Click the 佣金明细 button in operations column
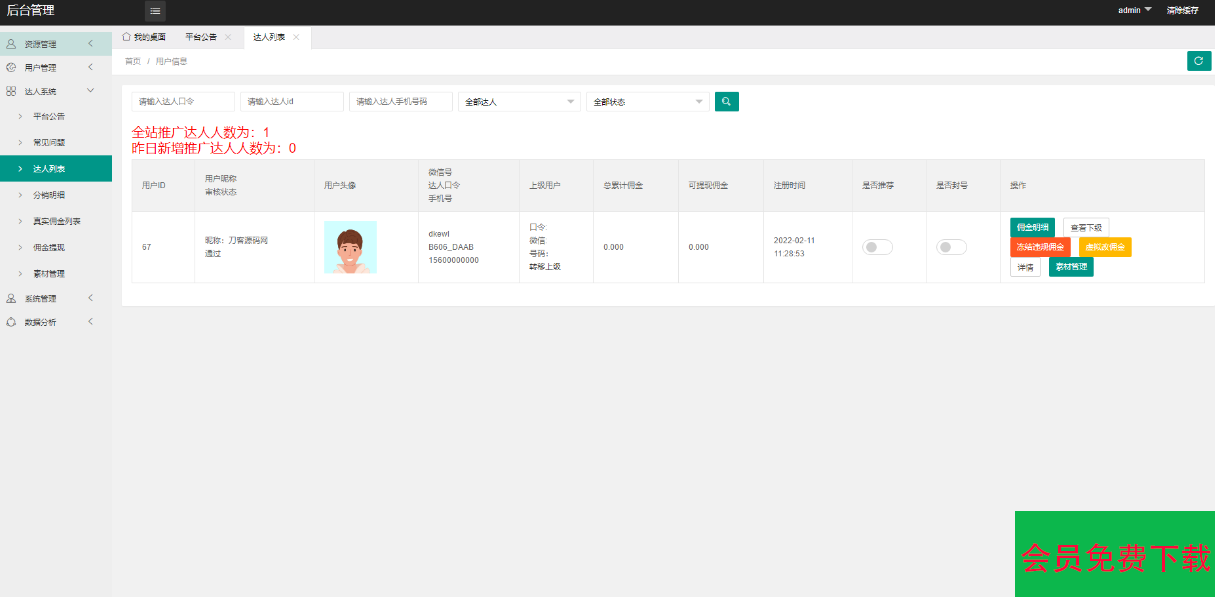Viewport: 1215px width, 597px height. click(x=1032, y=227)
